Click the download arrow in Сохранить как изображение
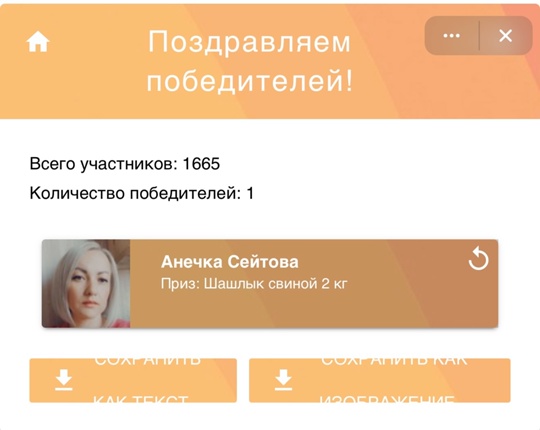The height and width of the screenshot is (430, 540). pyautogui.click(x=283, y=380)
